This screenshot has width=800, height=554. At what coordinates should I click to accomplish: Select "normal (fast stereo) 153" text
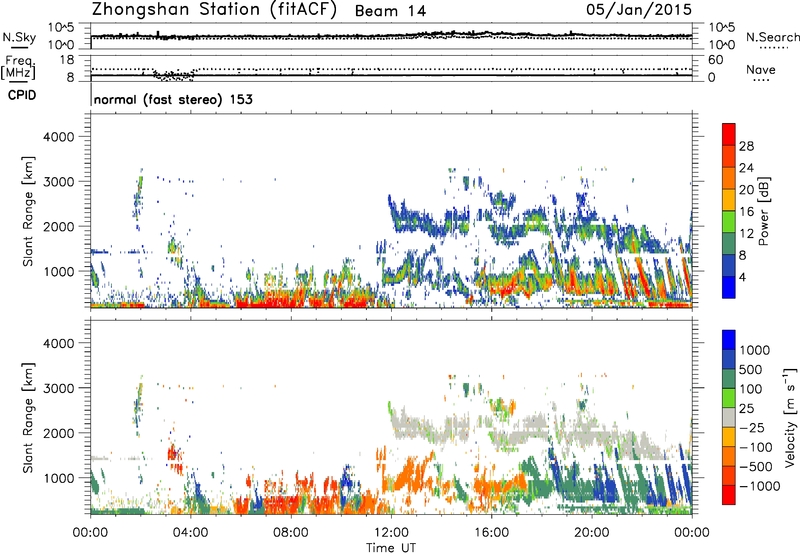click(173, 99)
